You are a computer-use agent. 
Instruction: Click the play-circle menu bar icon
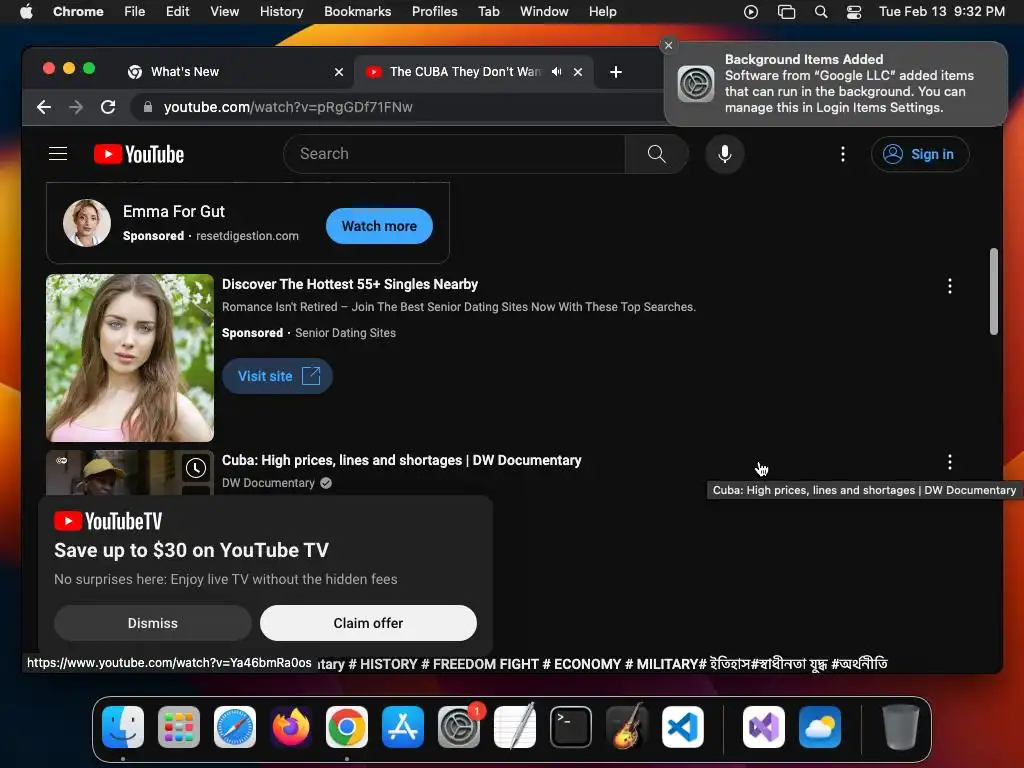(751, 12)
